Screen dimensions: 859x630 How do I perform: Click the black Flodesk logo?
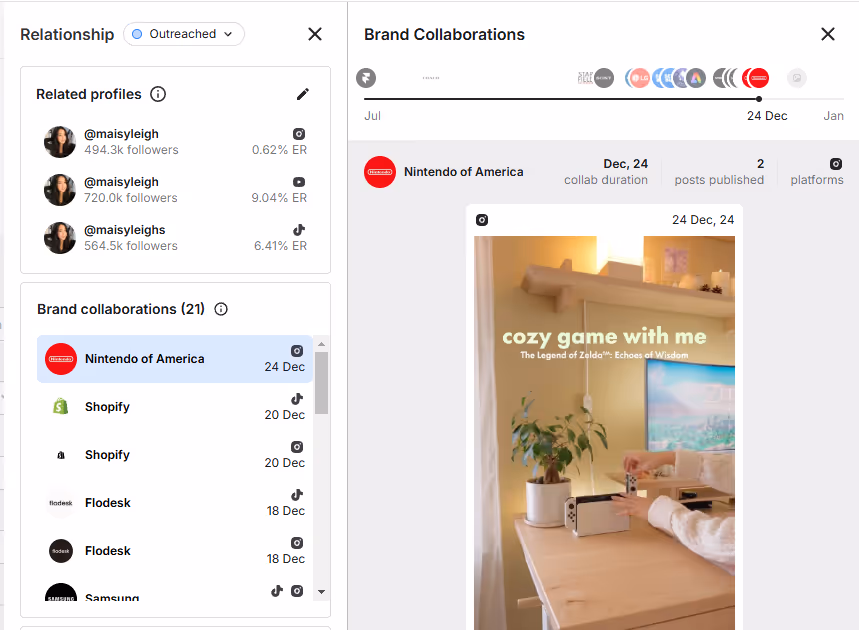click(61, 551)
